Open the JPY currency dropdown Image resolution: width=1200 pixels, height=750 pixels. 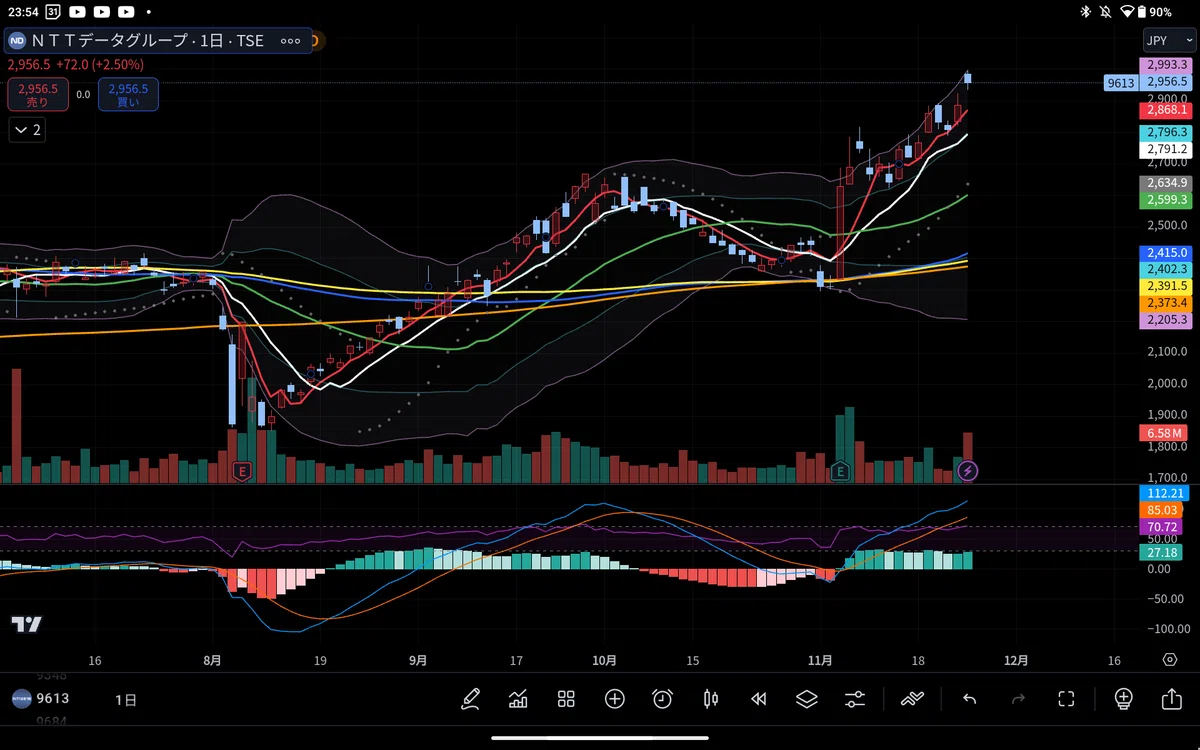pyautogui.click(x=1168, y=41)
